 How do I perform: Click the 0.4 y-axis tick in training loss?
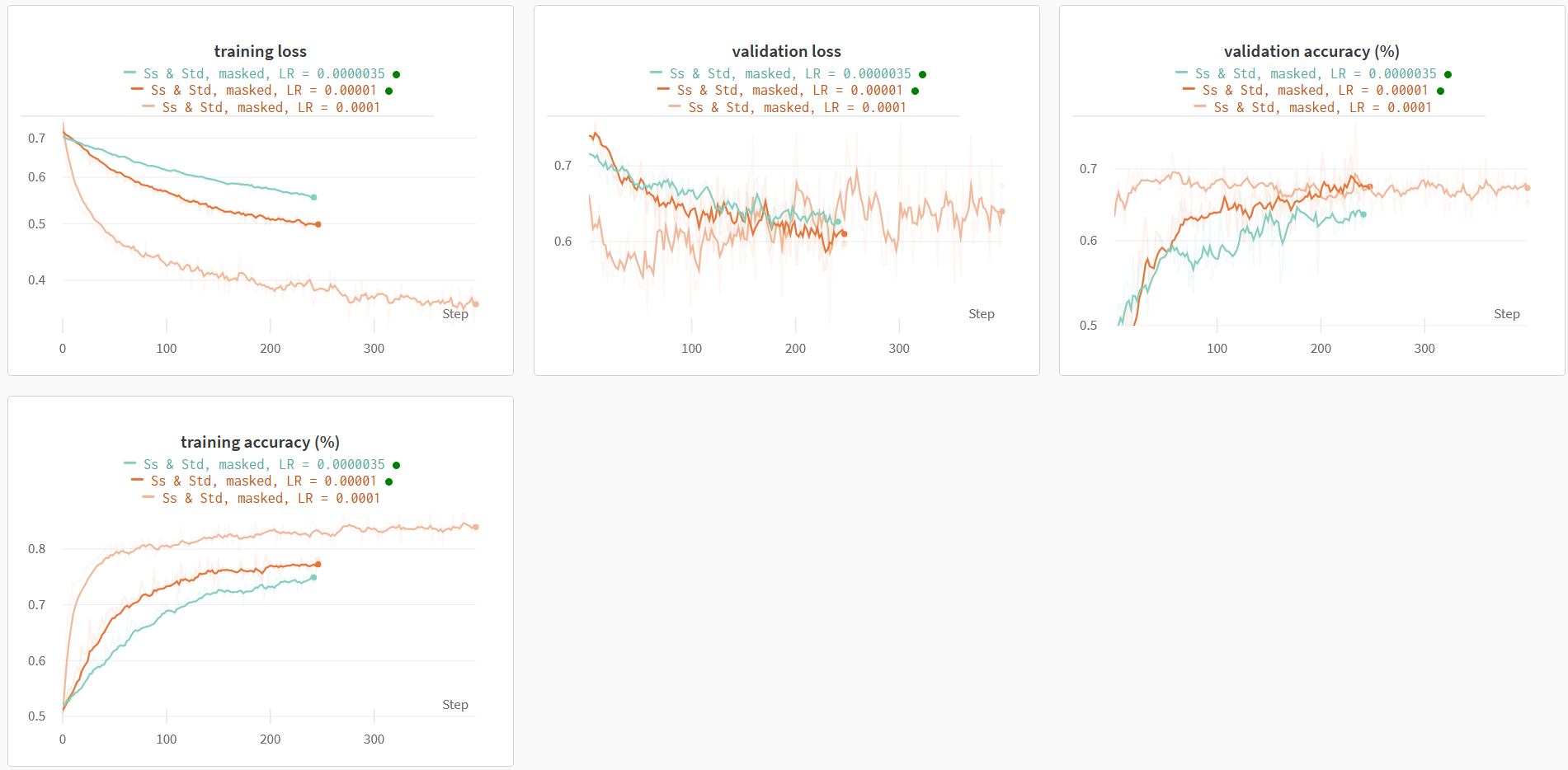(37, 280)
